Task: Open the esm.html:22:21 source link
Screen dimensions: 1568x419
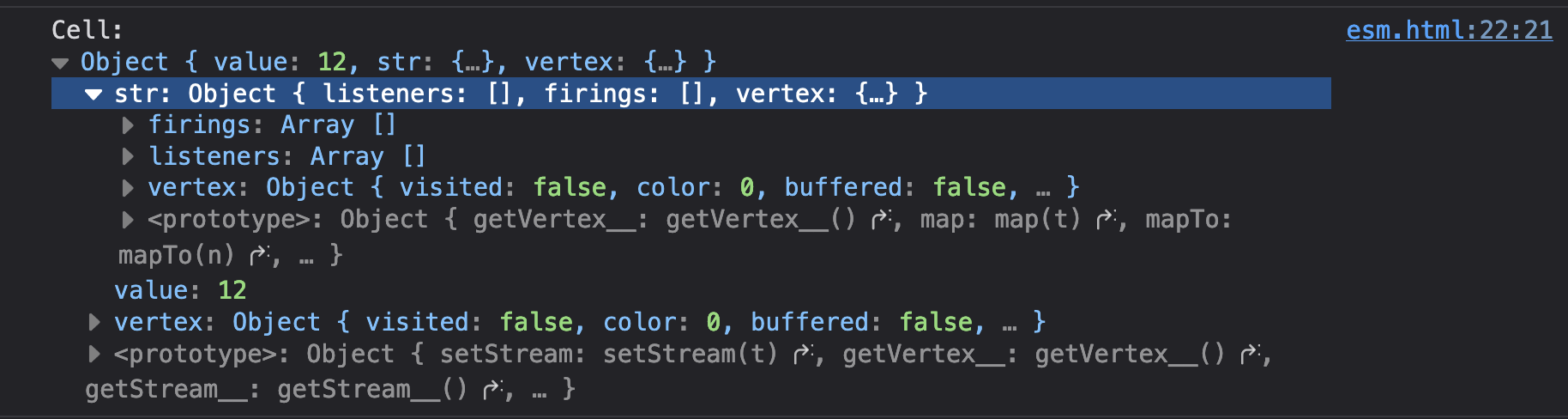Action: pos(1449,30)
